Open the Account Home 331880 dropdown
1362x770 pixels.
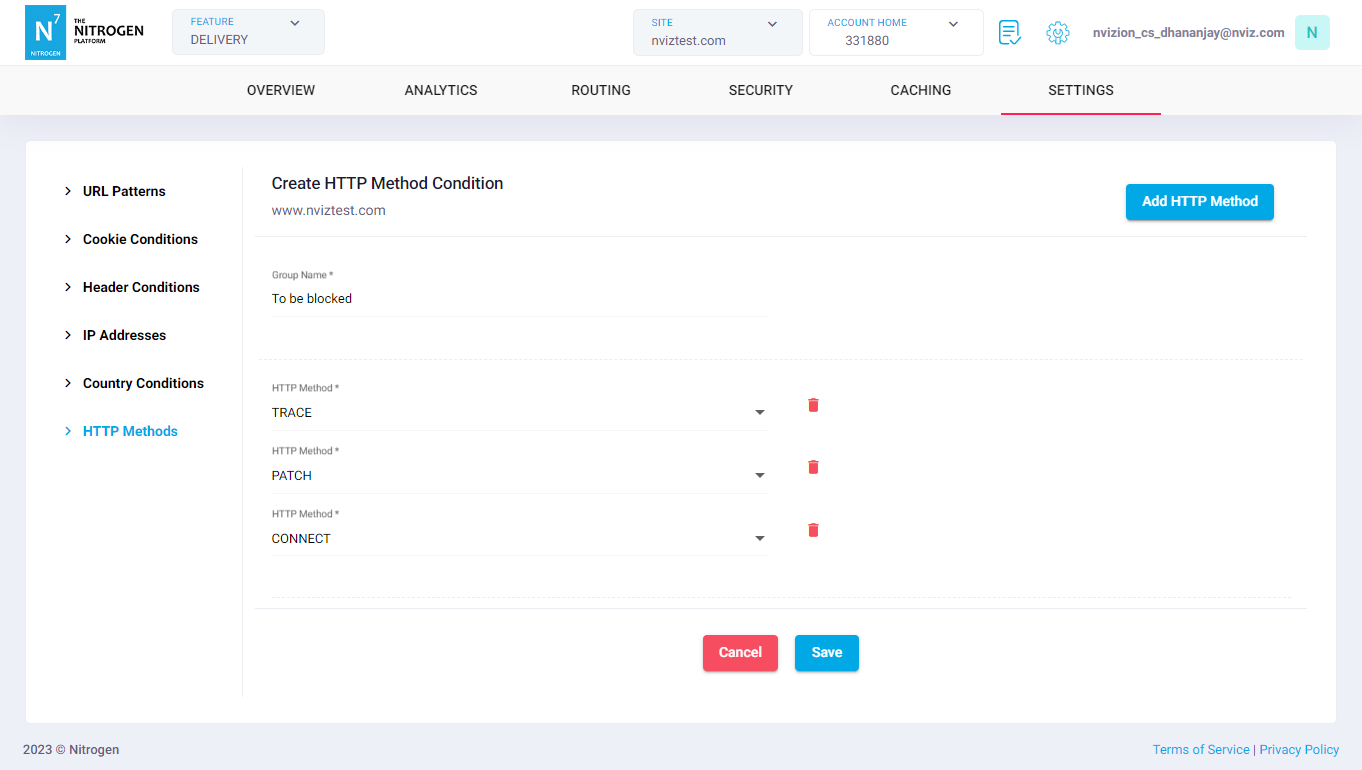click(895, 32)
